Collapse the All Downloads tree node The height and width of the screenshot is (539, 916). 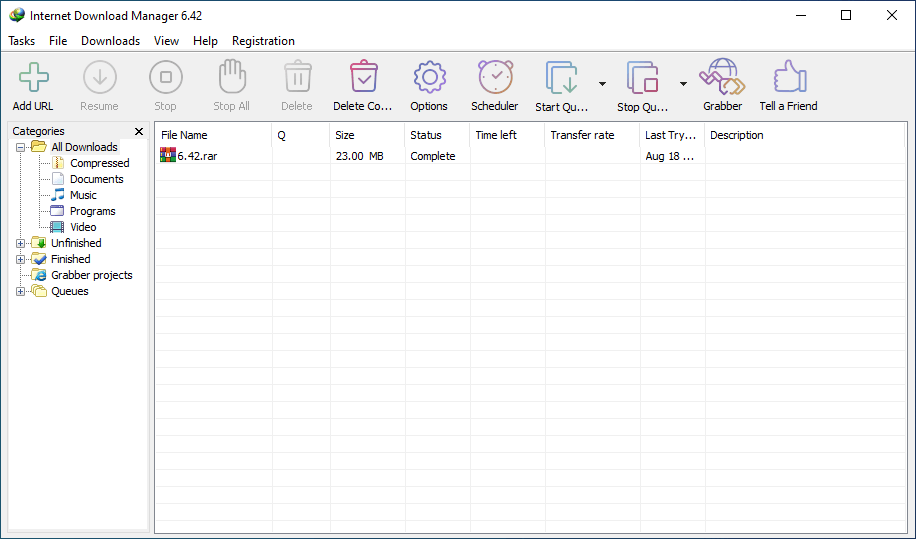(x=21, y=147)
